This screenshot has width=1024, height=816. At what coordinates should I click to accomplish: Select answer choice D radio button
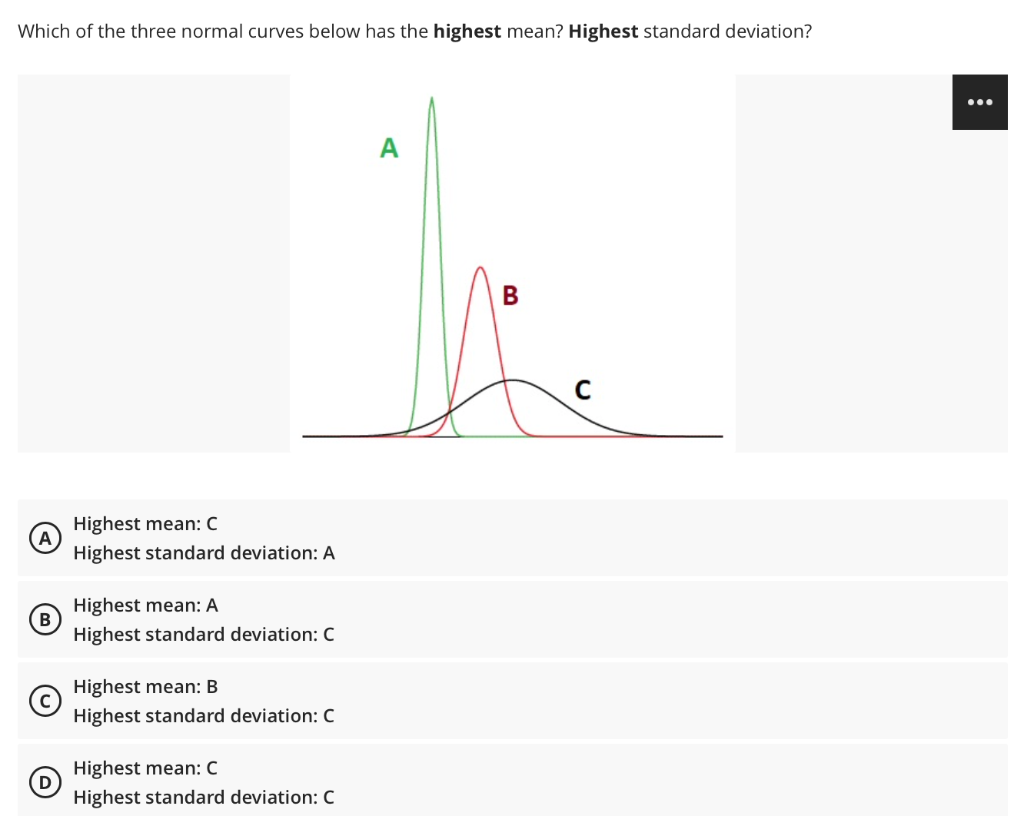pyautogui.click(x=44, y=782)
